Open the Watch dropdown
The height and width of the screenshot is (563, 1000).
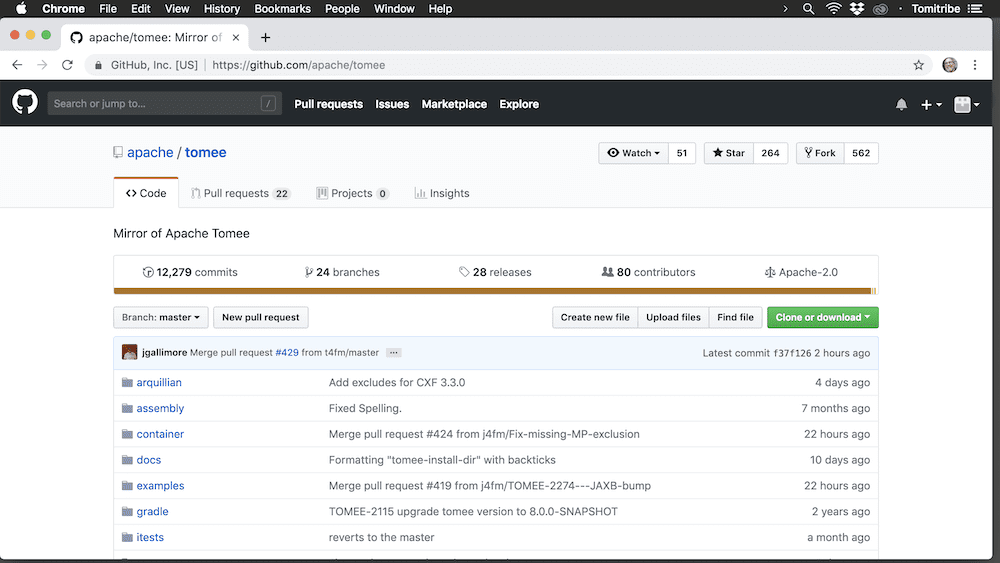click(x=634, y=153)
